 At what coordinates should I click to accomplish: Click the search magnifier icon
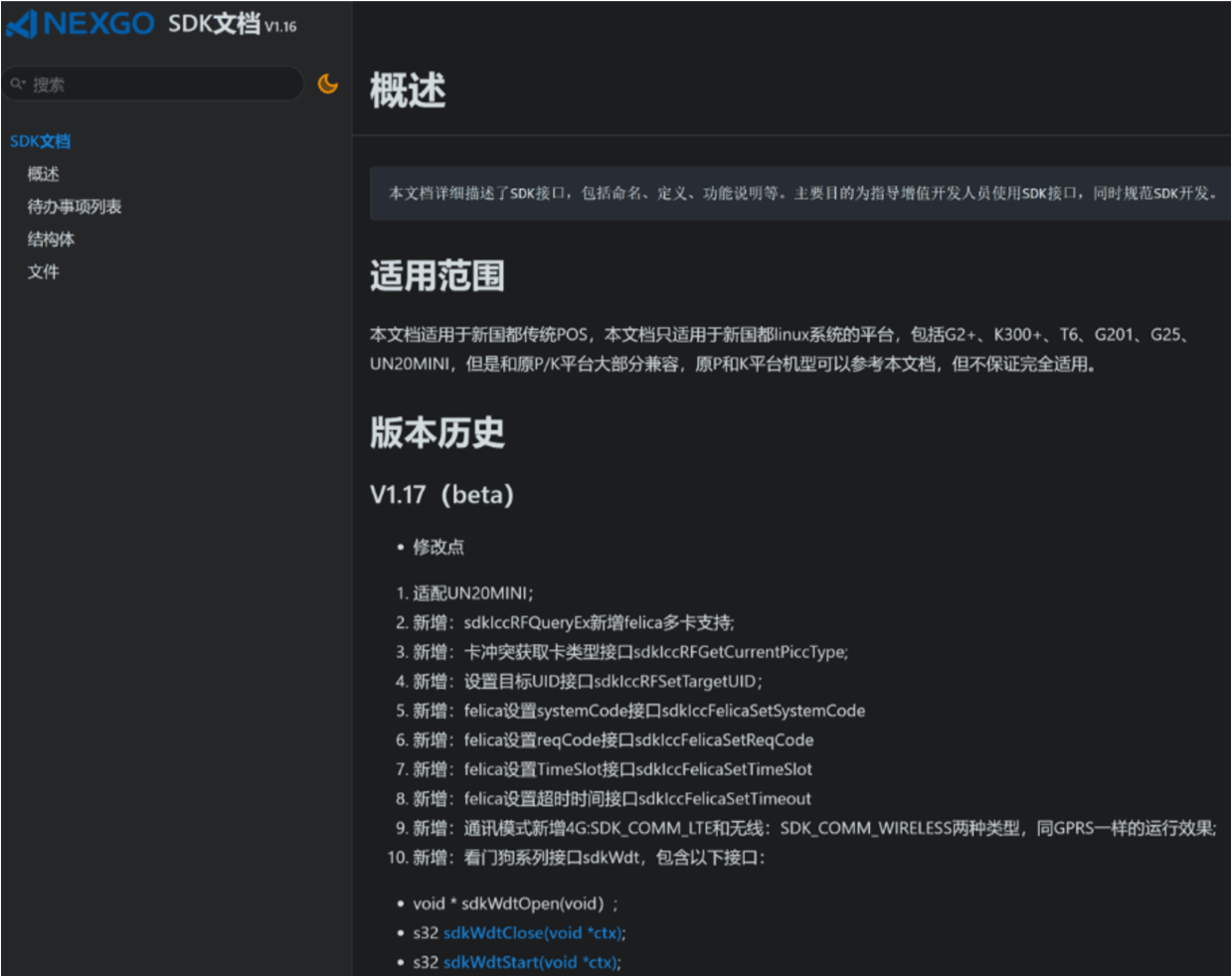pos(18,84)
